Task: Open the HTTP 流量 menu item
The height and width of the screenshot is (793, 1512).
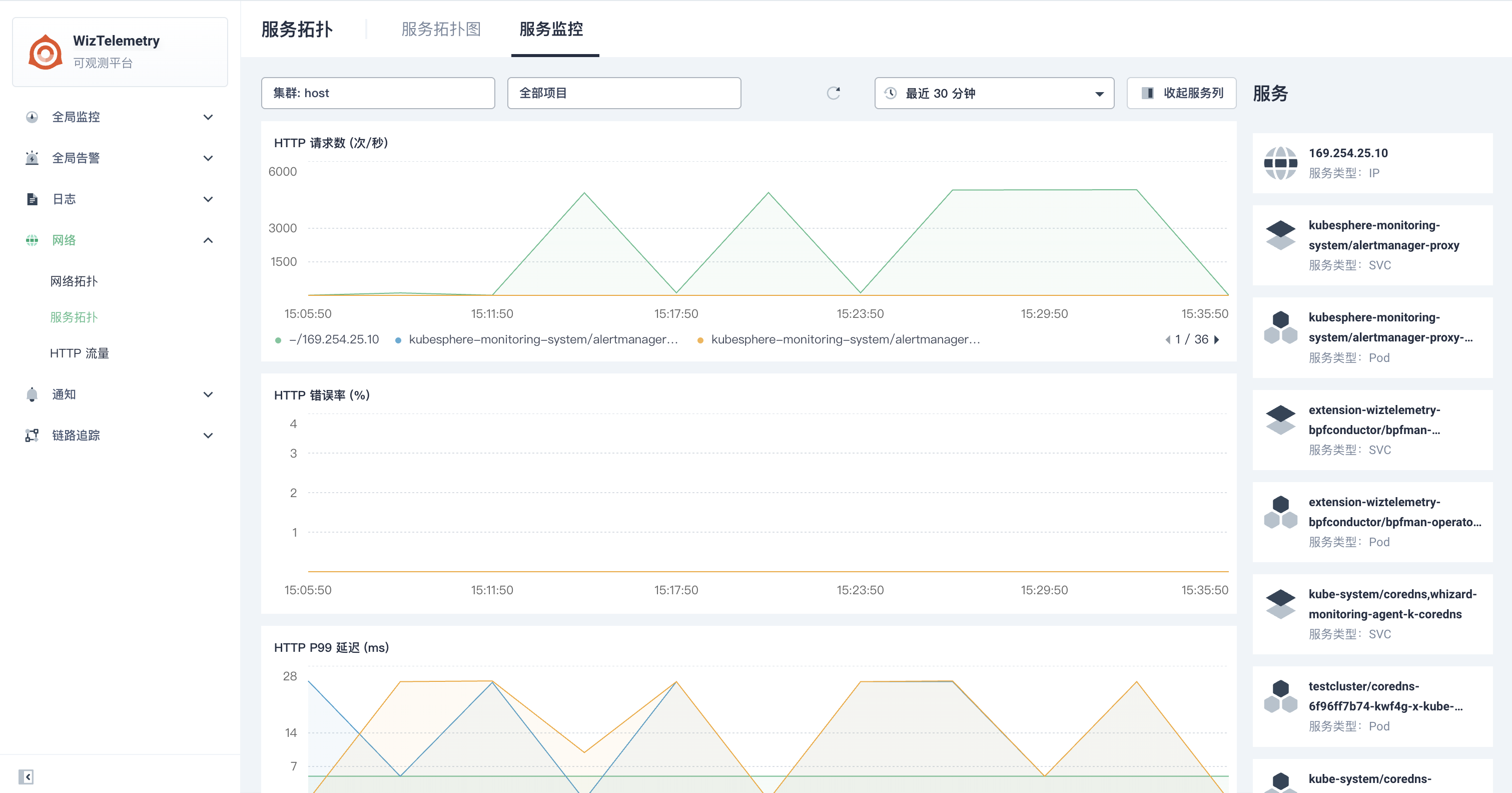Action: click(x=79, y=353)
